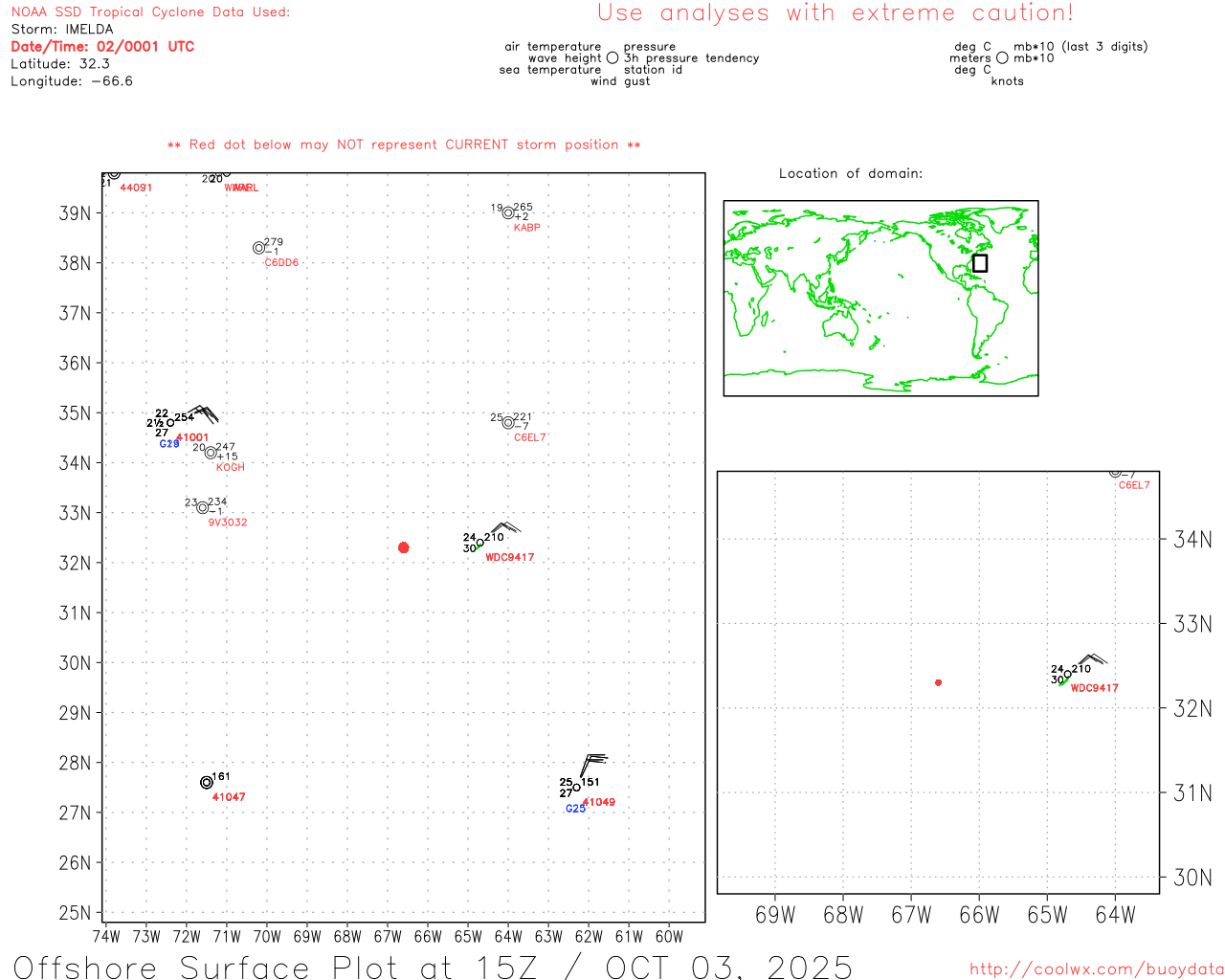Click the red 41001 buoy label
1225x980 pixels.
click(x=192, y=437)
